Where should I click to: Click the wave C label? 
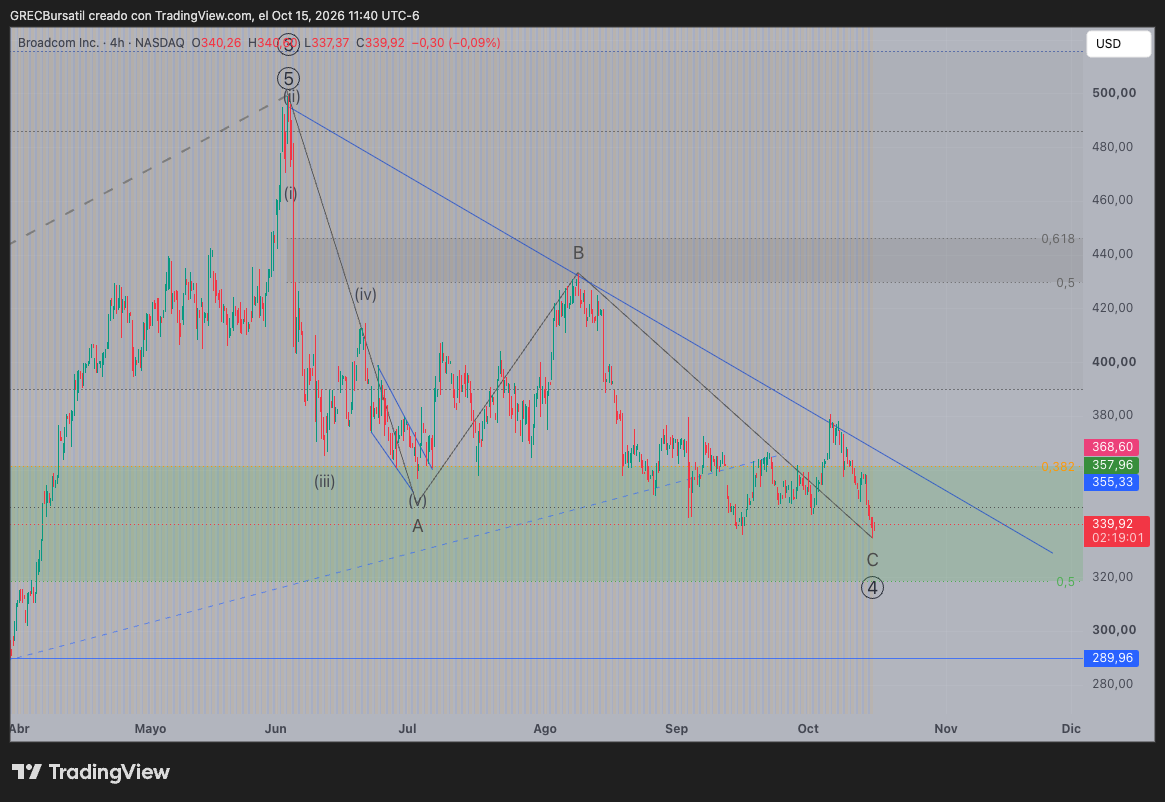pyautogui.click(x=872, y=560)
